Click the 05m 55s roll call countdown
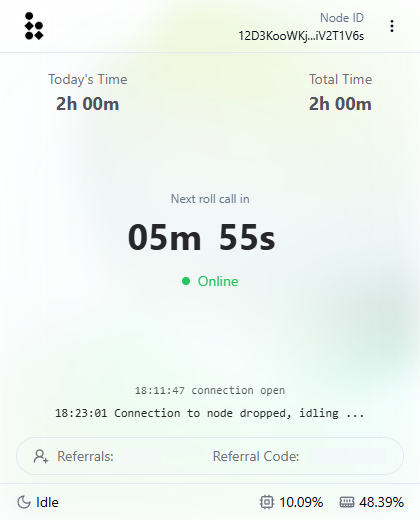420x520 pixels. 202,237
